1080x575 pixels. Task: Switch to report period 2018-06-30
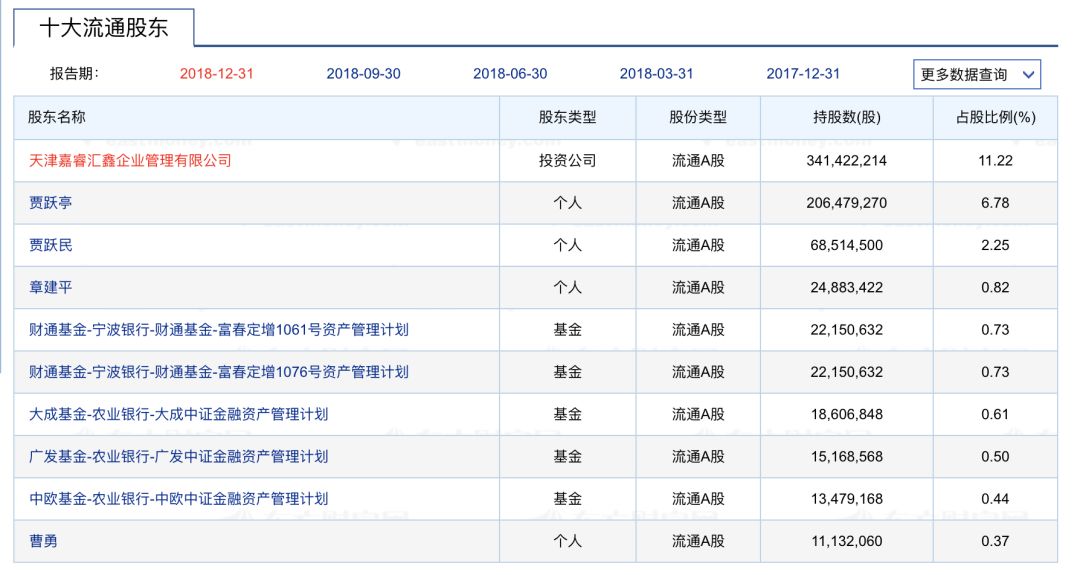pyautogui.click(x=510, y=74)
